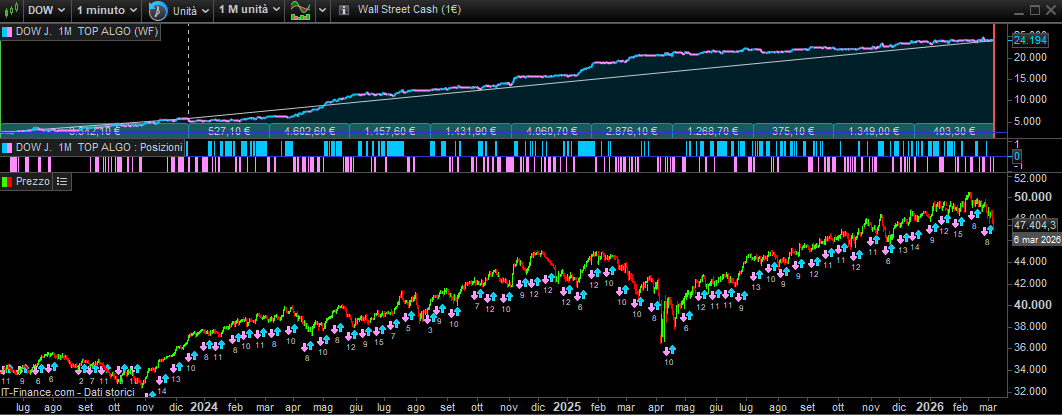
Task: Open the DOW instrument dropdown
Action: 46,10
